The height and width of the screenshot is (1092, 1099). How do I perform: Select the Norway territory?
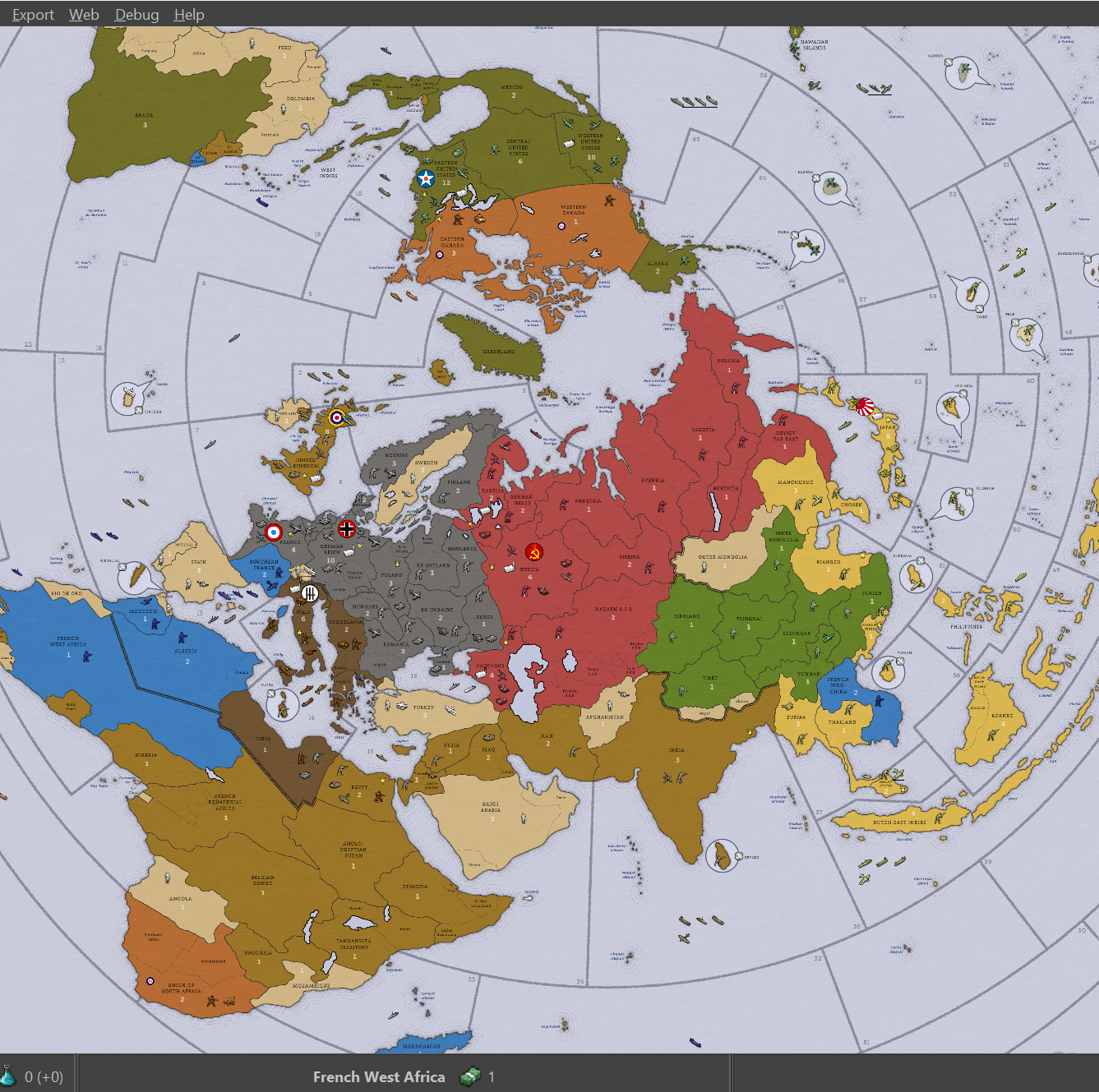pyautogui.click(x=396, y=455)
